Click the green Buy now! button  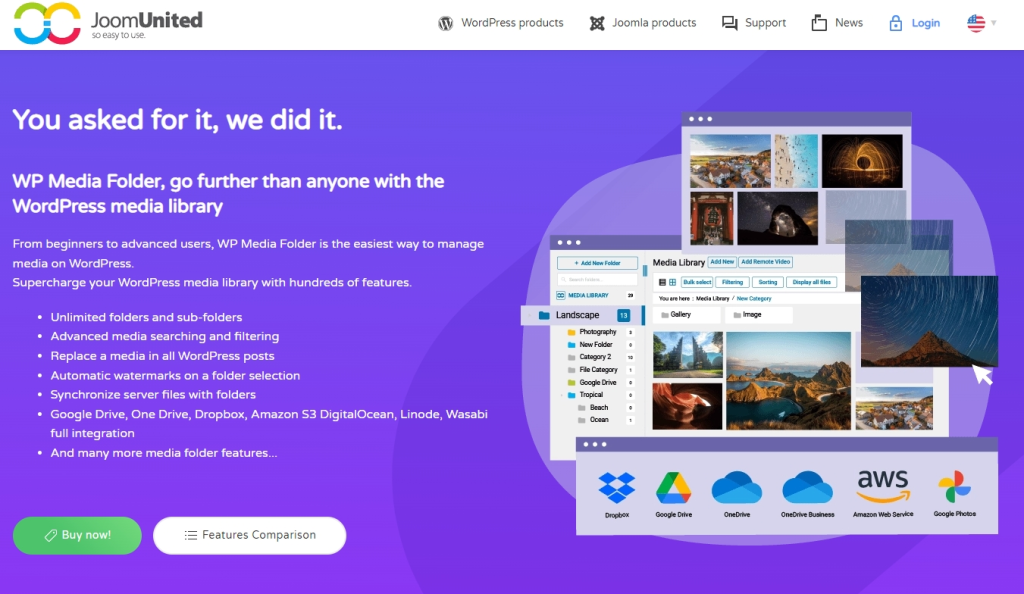click(x=77, y=535)
